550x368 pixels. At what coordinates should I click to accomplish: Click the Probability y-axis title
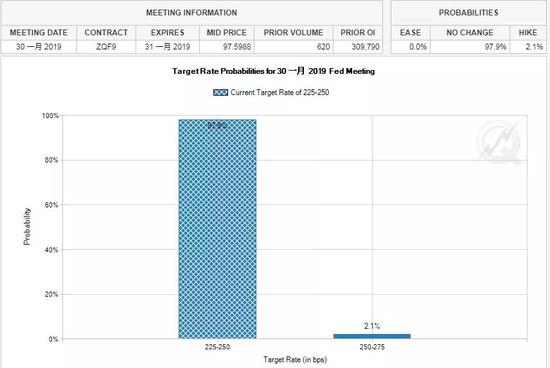click(x=27, y=227)
